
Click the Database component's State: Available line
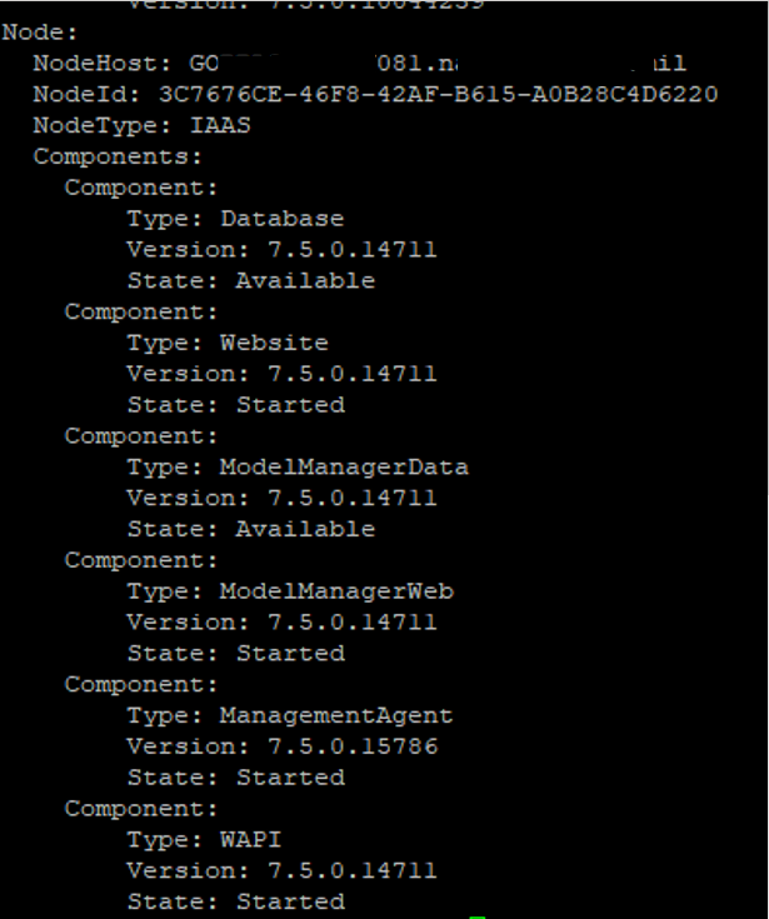[250, 281]
